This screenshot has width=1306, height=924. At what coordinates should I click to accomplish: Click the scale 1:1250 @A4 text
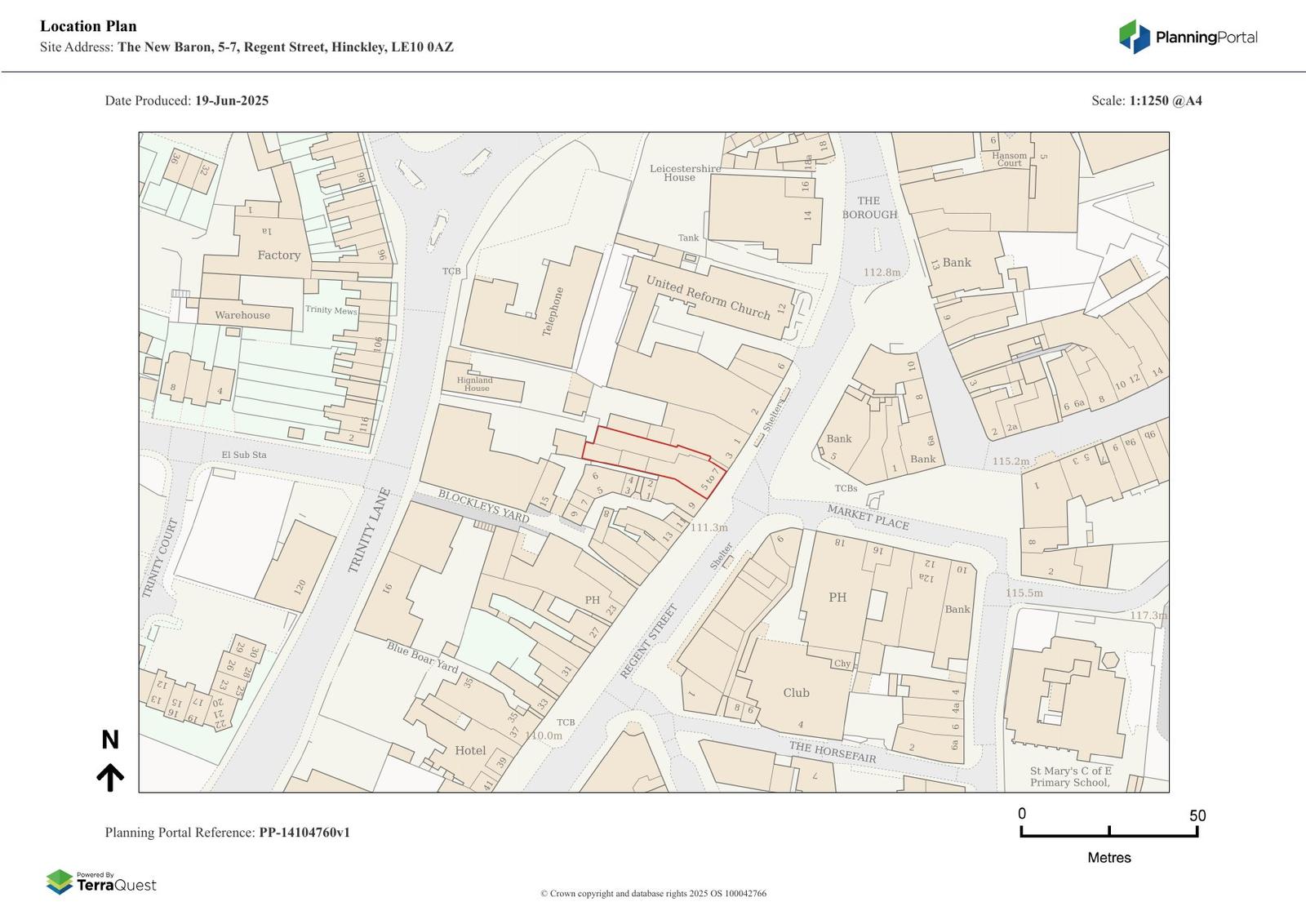point(1165,101)
